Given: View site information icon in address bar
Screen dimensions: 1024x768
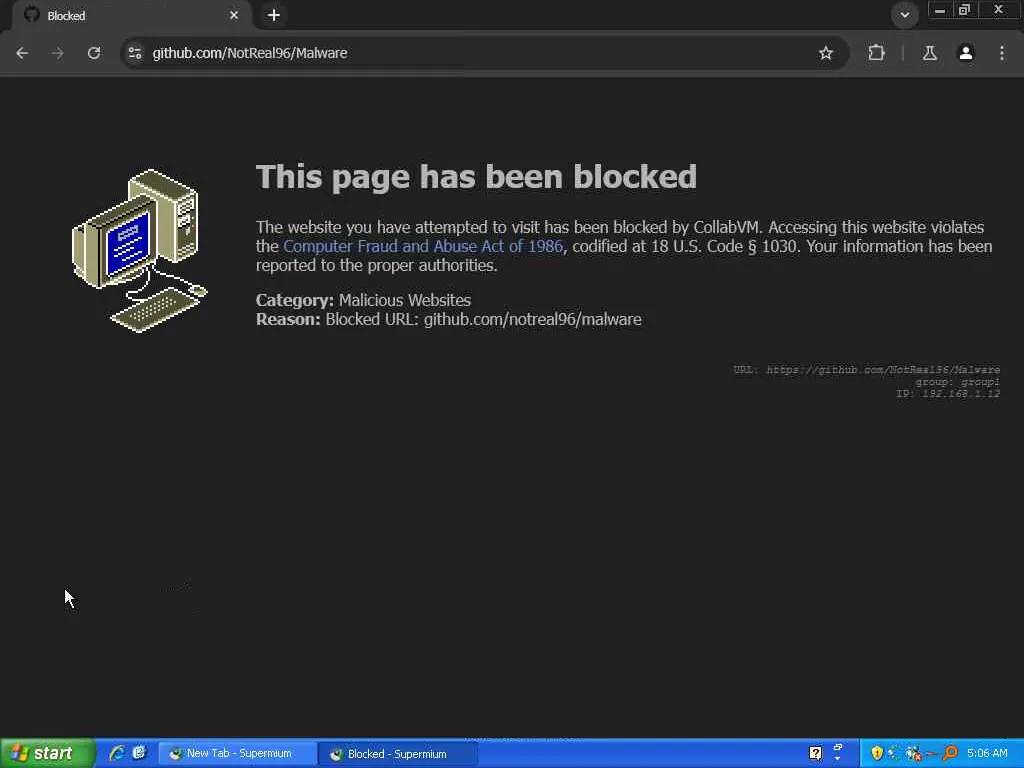Looking at the screenshot, I should pyautogui.click(x=135, y=53).
